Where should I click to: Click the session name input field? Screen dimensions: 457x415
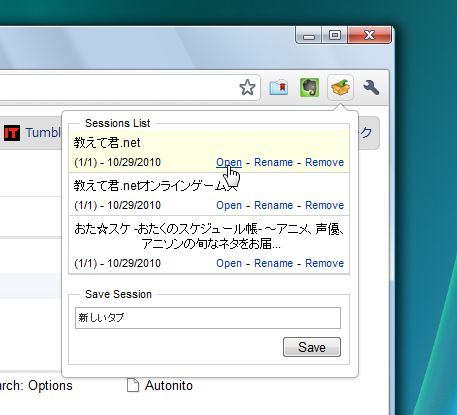tap(208, 318)
